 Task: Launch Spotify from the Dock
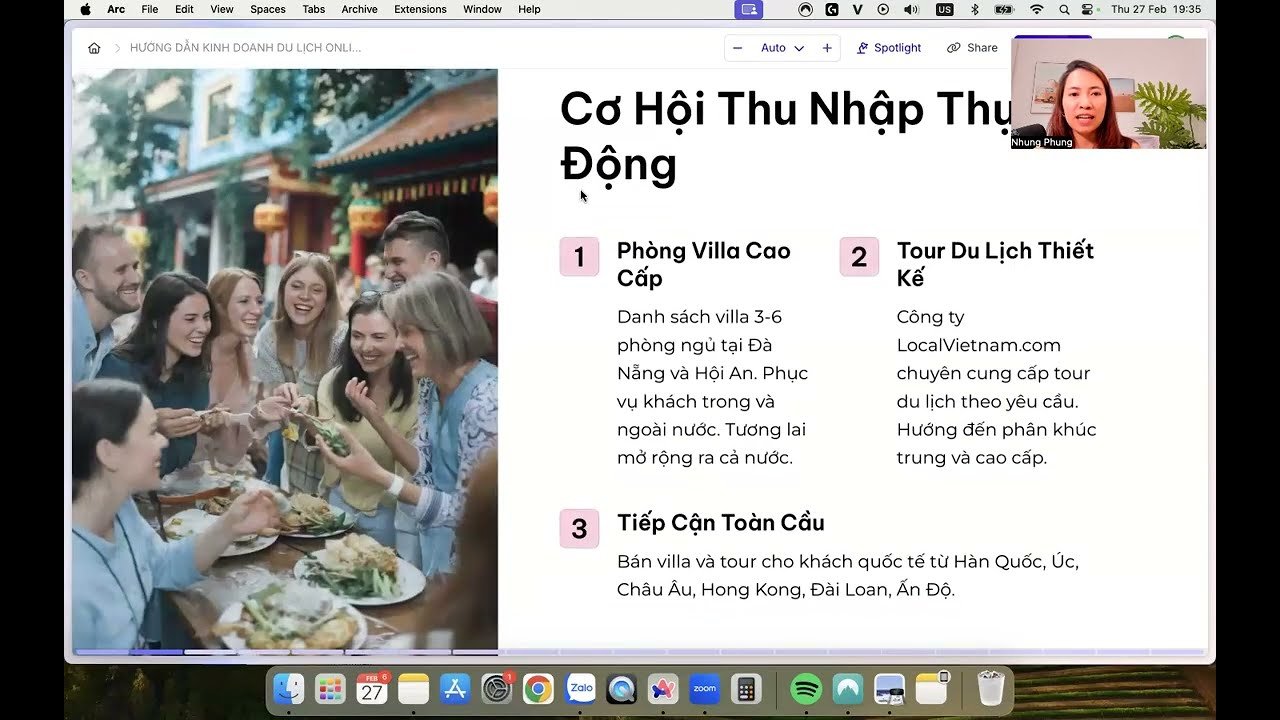[805, 689]
